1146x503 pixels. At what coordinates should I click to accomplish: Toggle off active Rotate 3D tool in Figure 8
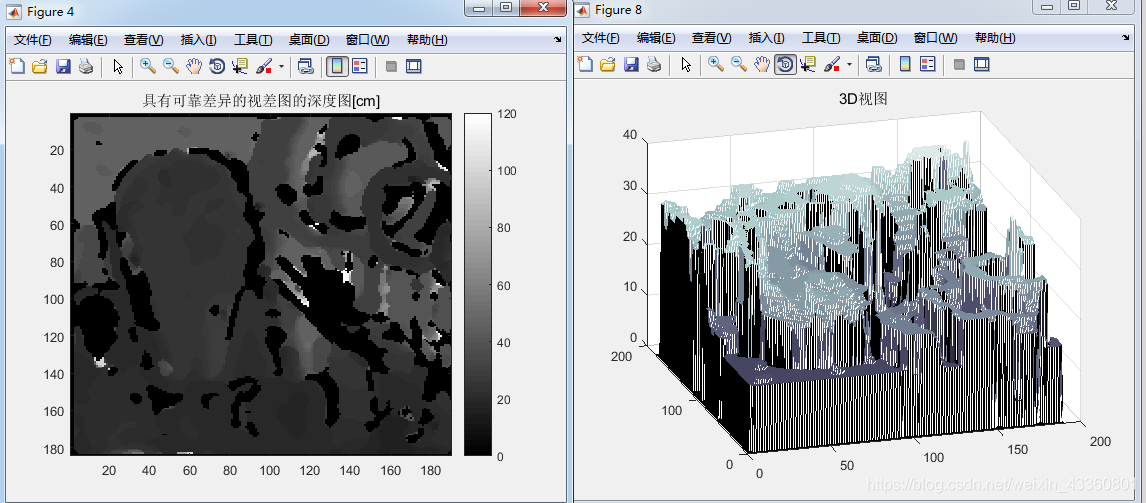tap(785, 65)
